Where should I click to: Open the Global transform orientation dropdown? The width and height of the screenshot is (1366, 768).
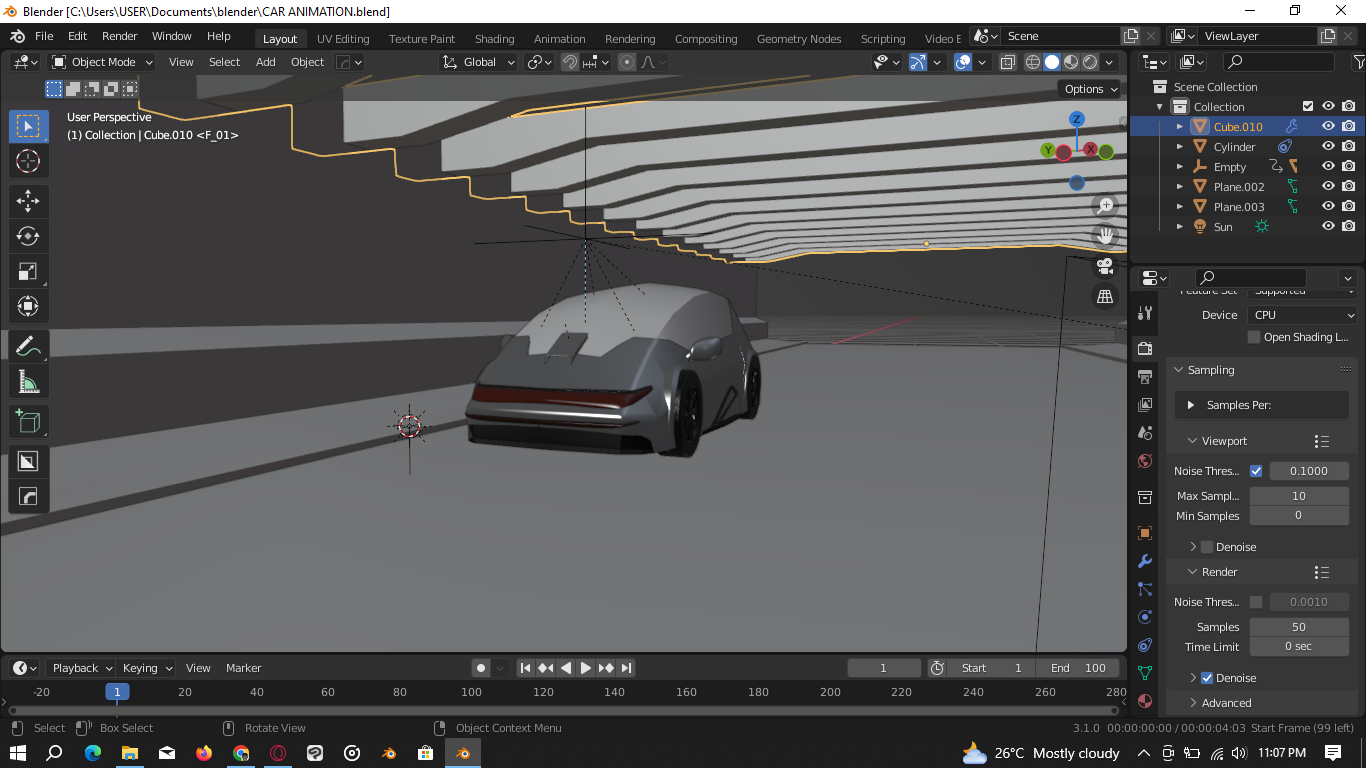[479, 62]
